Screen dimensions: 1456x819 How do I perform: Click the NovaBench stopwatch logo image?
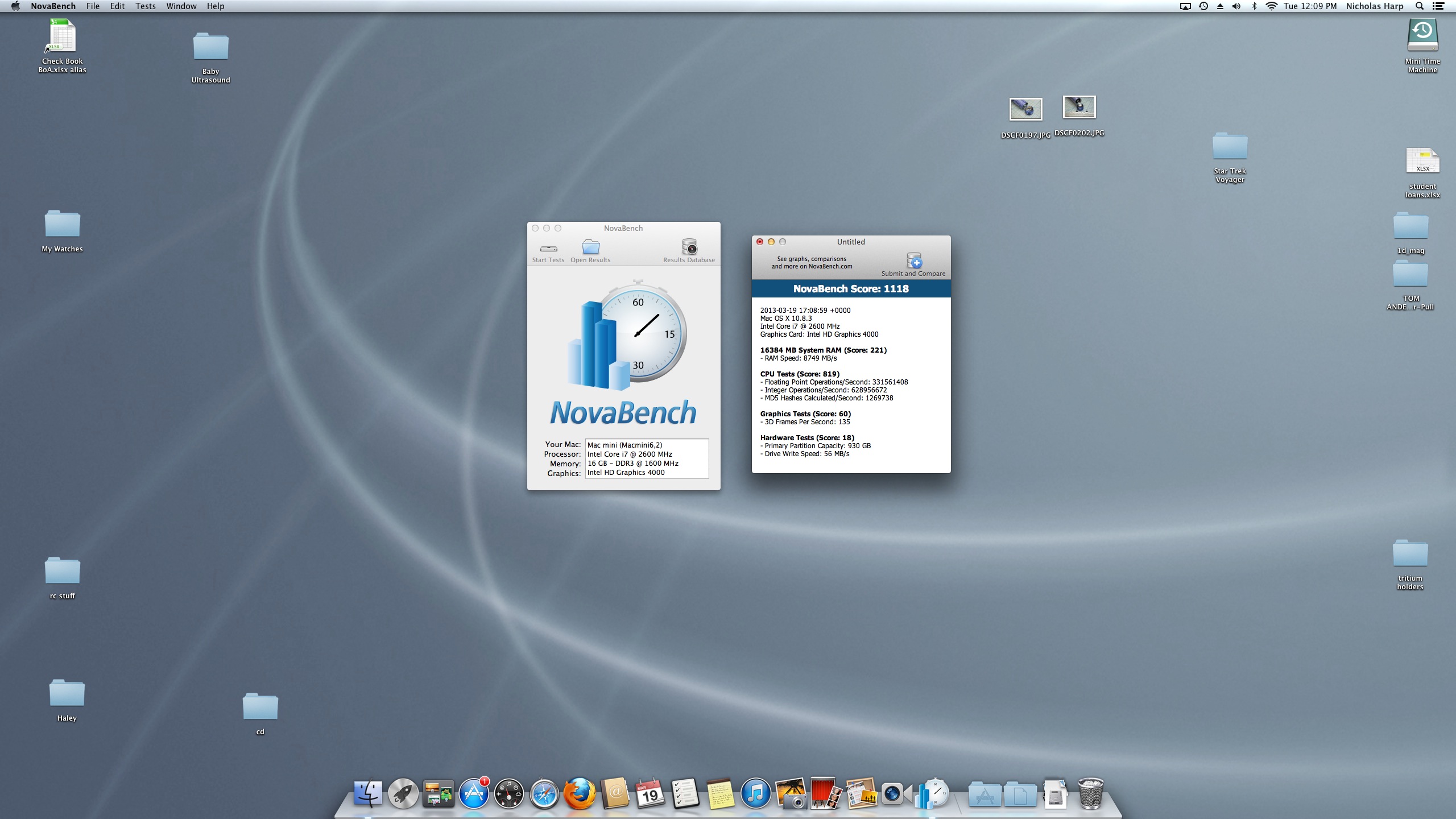click(x=627, y=335)
